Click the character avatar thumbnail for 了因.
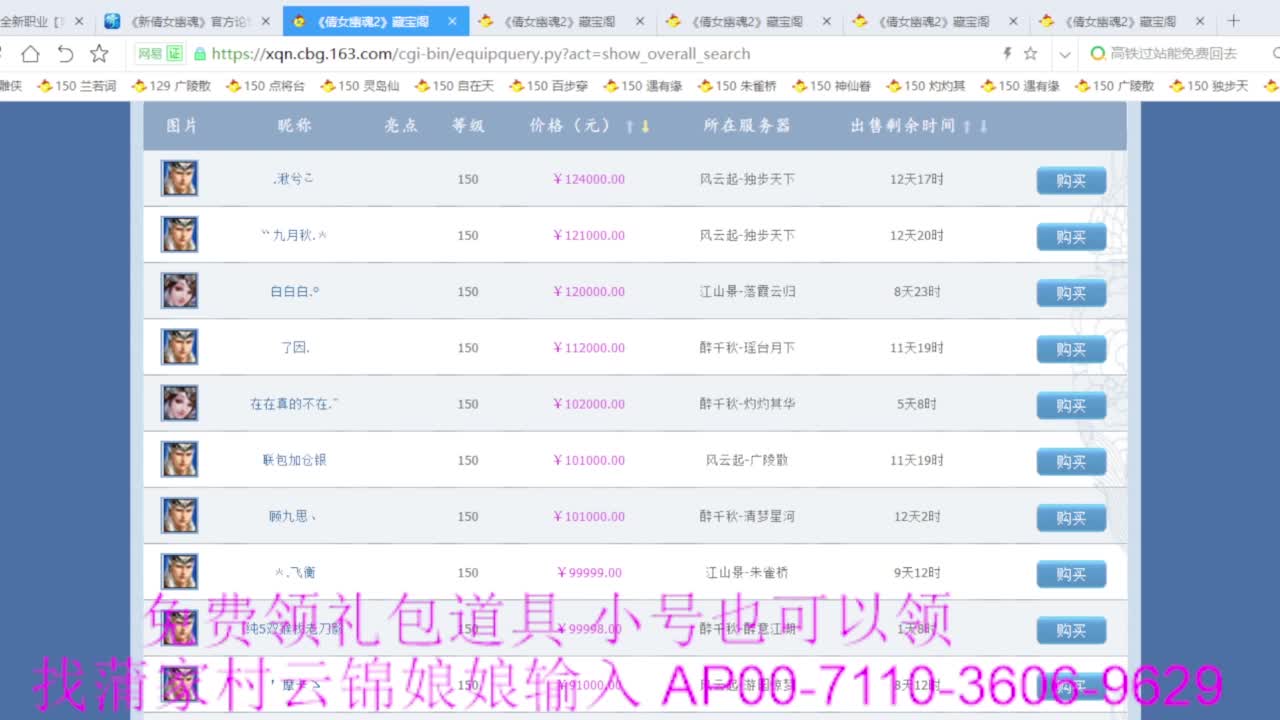This screenshot has height=720, width=1280. pyautogui.click(x=179, y=346)
